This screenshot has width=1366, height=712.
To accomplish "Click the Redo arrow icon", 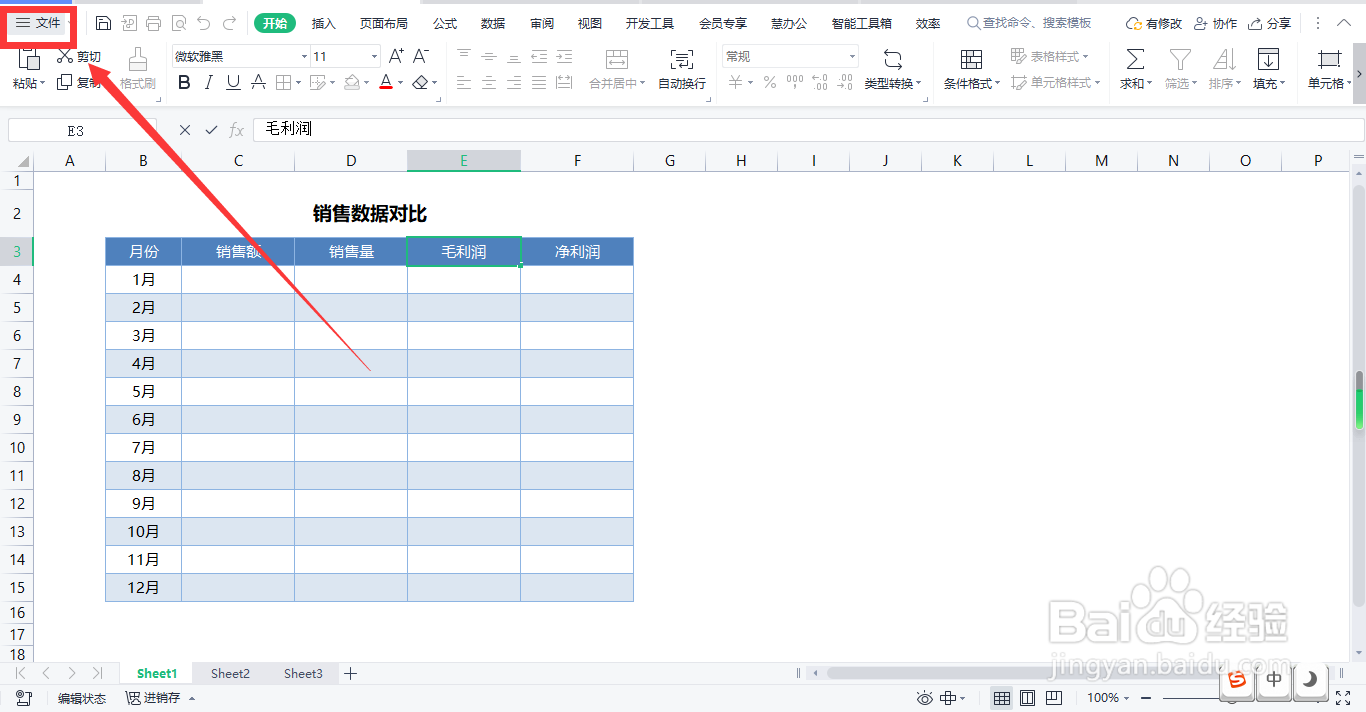I will [230, 23].
